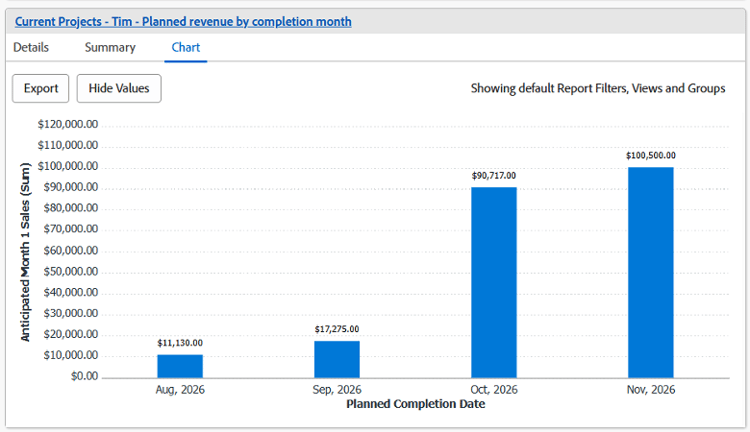Switch to the Summary tab
Screen dimensions: 750x432
(x=110, y=47)
